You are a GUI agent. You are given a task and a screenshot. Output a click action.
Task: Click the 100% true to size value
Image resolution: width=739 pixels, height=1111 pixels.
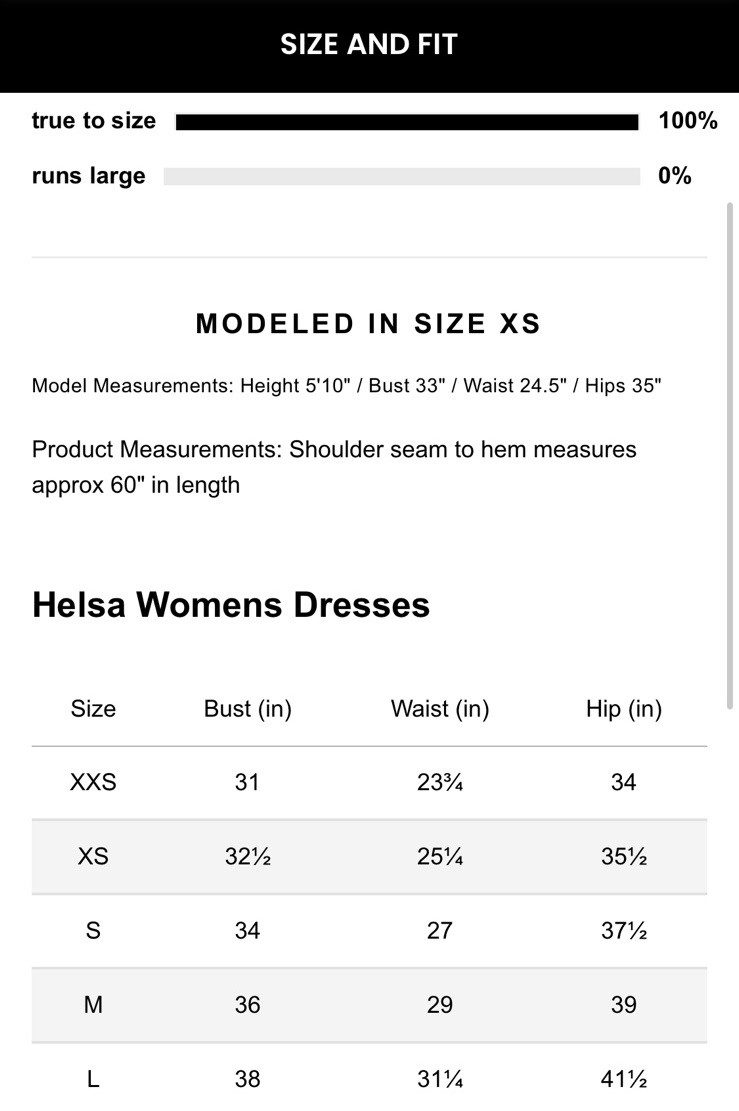[x=688, y=121]
